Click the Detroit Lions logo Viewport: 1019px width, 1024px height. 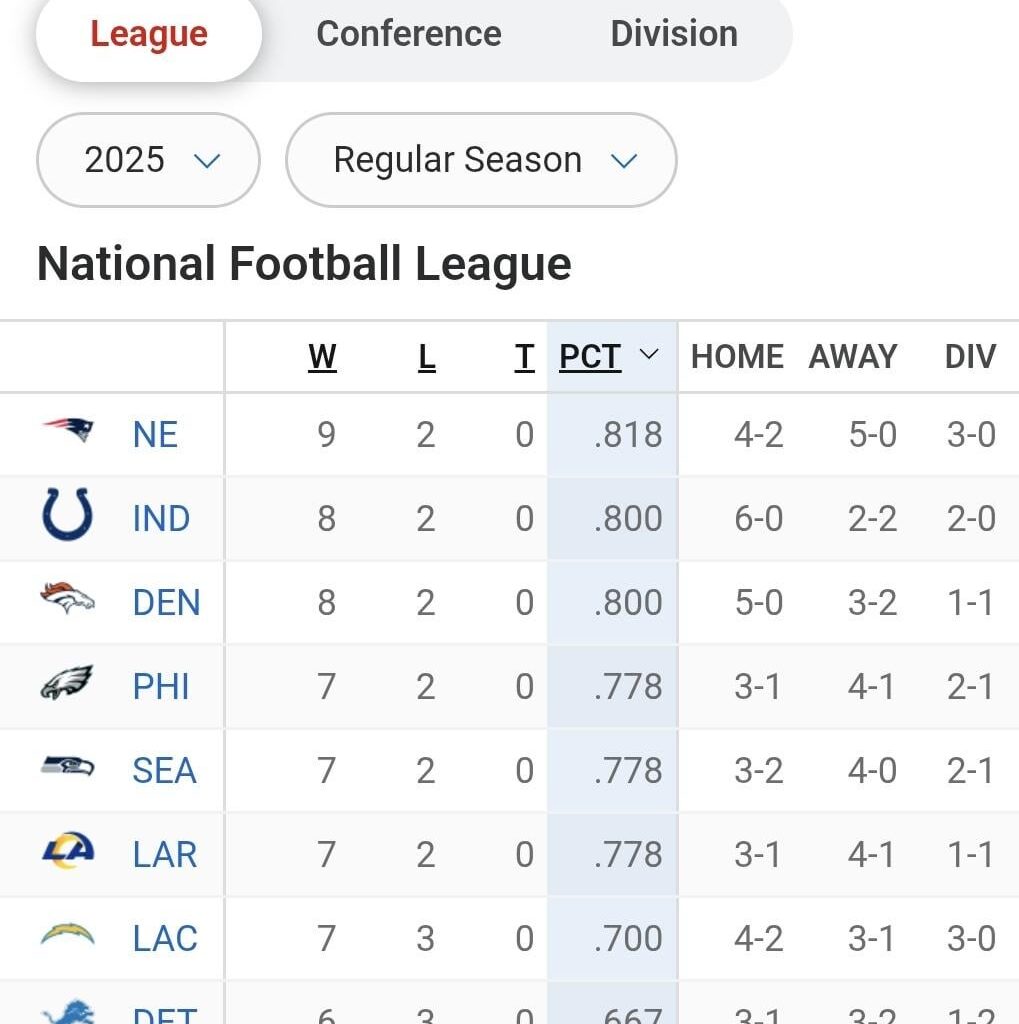[68, 1012]
